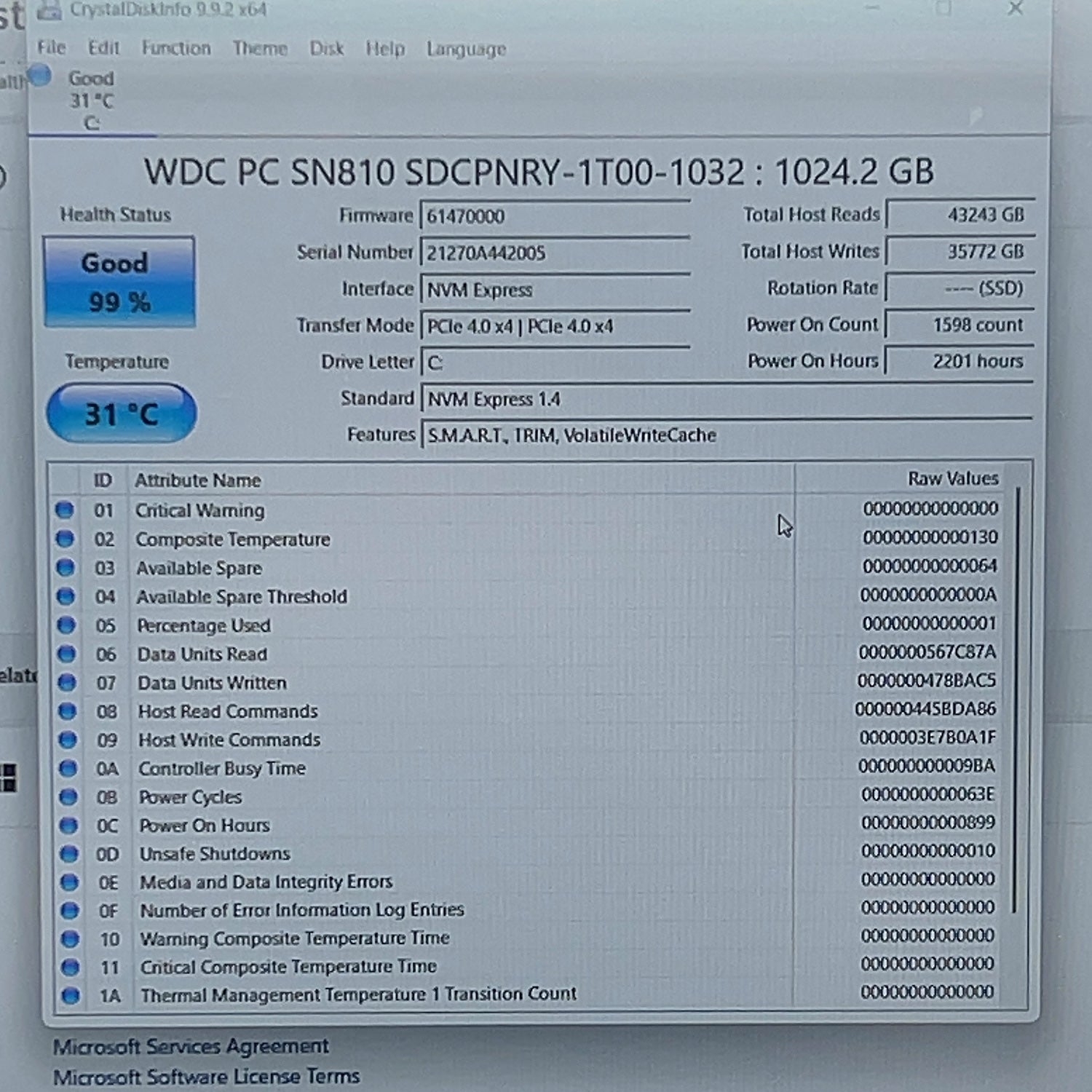Click the Total Host Writes value
The image size is (1092, 1092).
[959, 252]
